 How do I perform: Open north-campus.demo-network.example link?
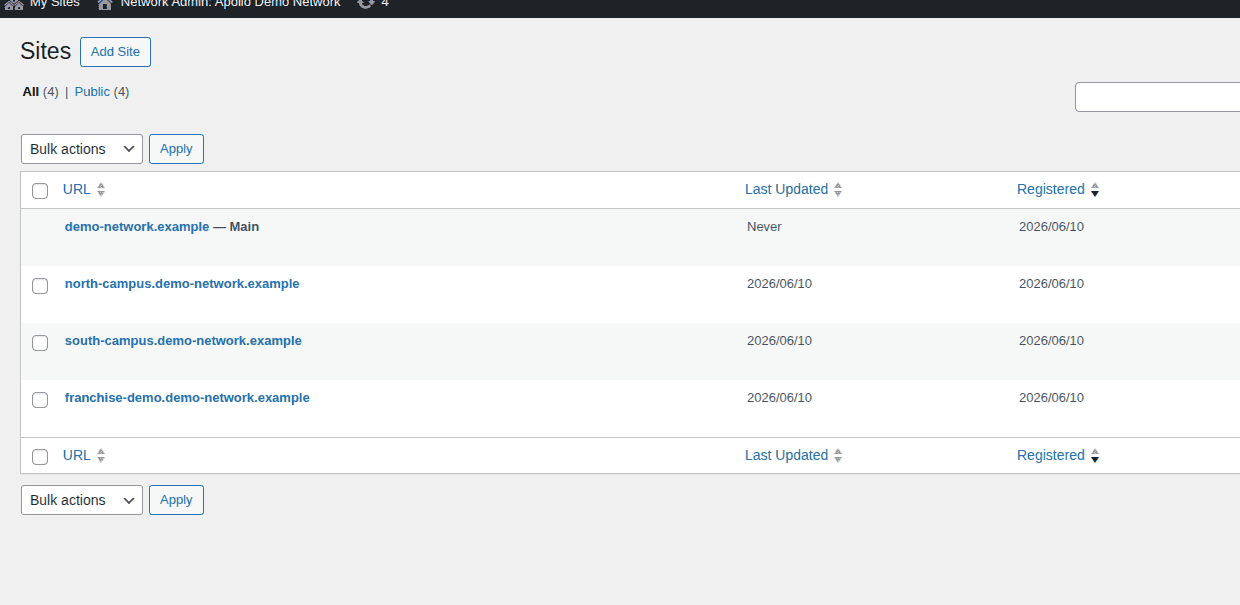coord(182,284)
